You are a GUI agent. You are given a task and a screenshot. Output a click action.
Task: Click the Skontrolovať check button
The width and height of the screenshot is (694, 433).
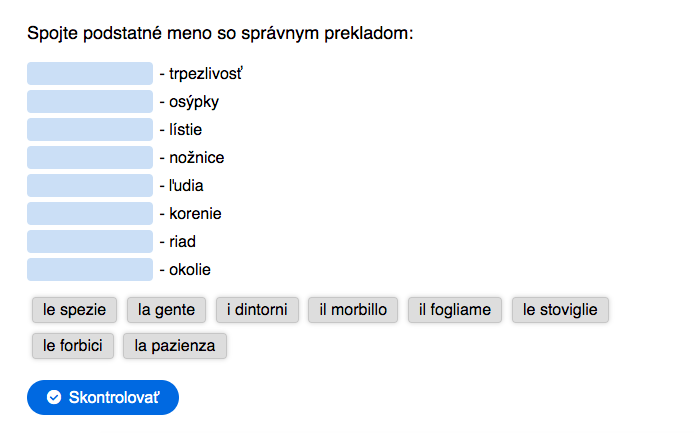tap(103, 397)
